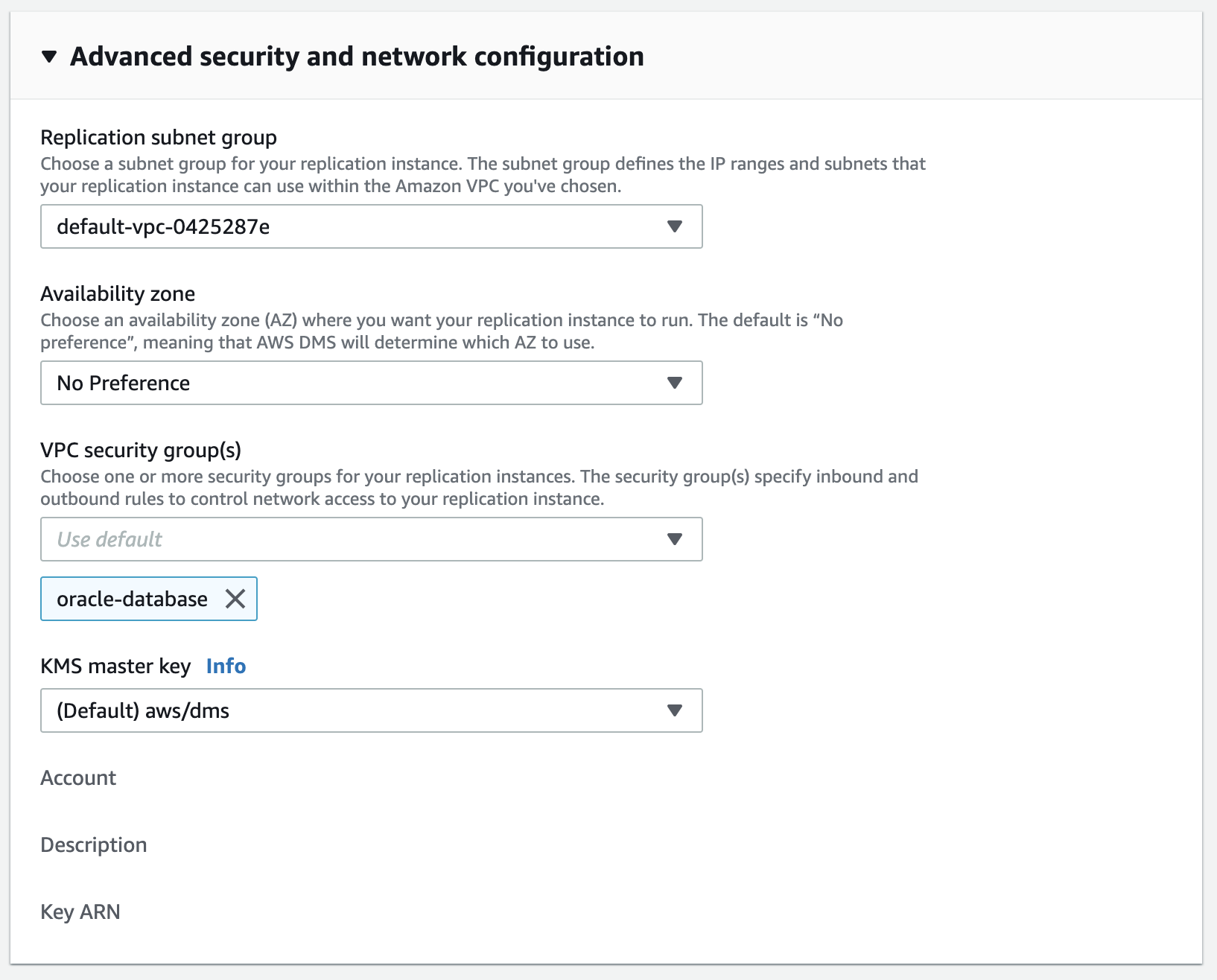
Task: Click the Info link beside KMS master key
Action: click(x=226, y=666)
